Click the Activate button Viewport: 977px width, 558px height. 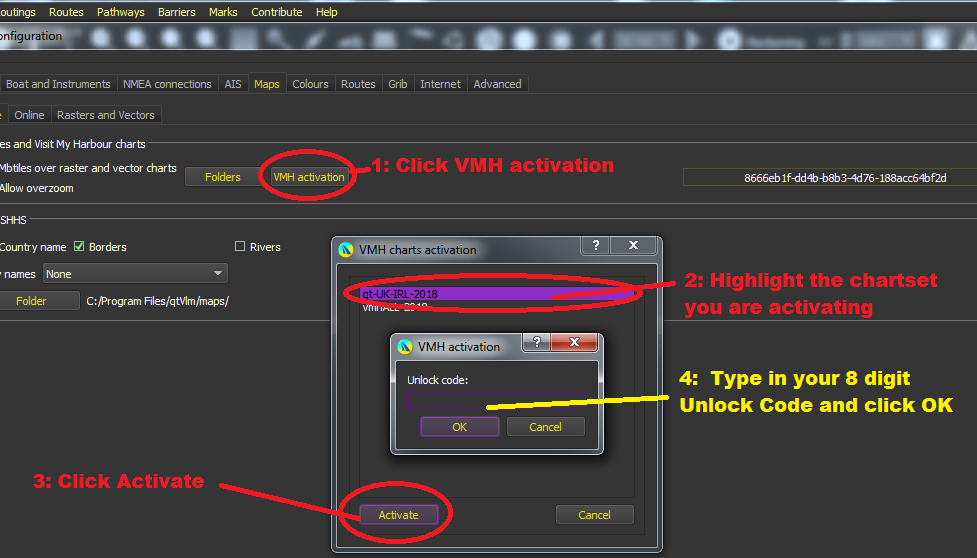point(399,515)
